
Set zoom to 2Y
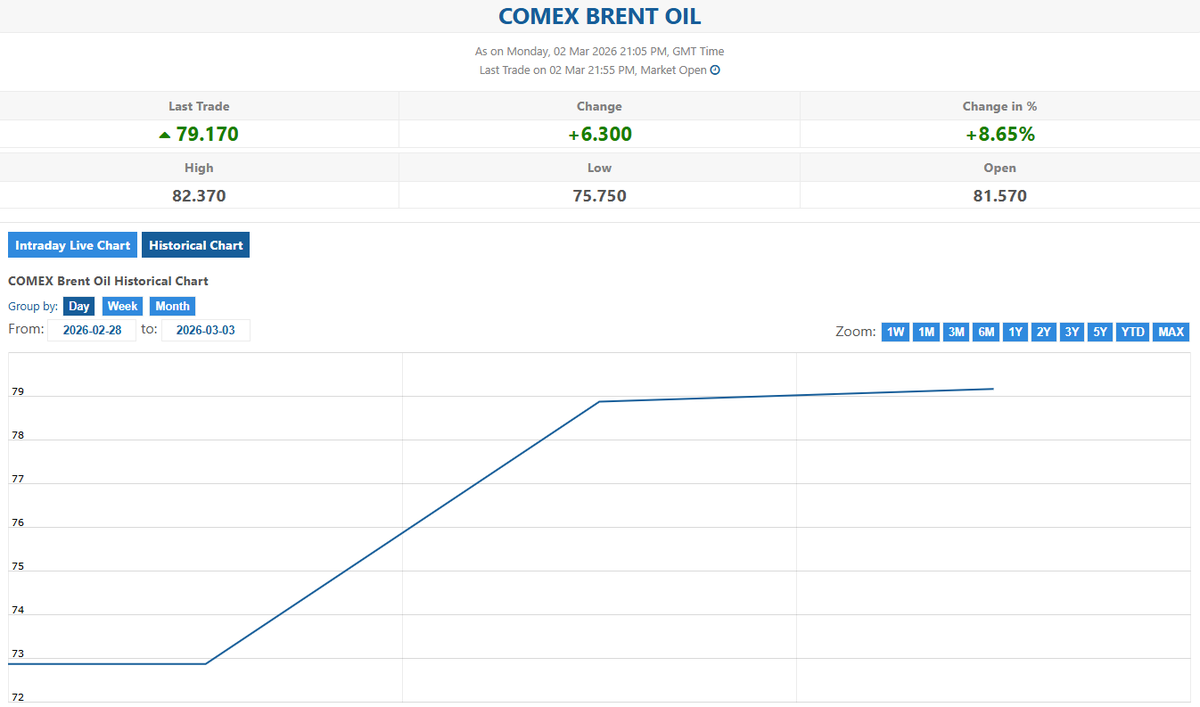(x=1044, y=332)
